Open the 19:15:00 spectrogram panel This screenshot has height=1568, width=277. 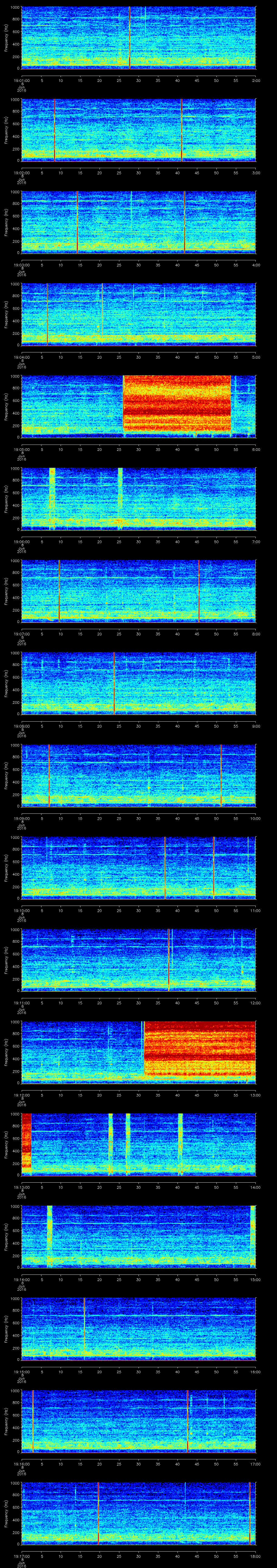[x=139, y=1329]
